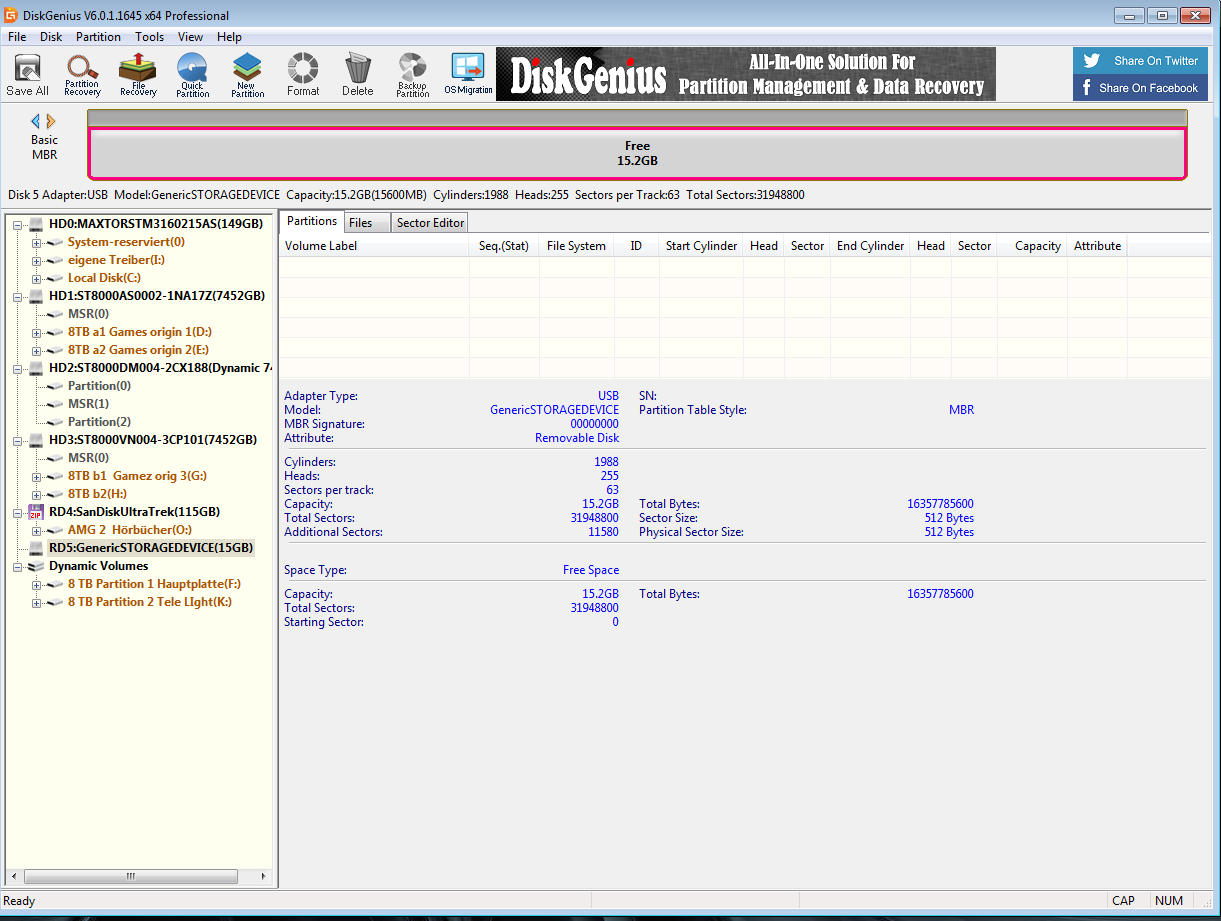Click the Format toolbar icon

(x=303, y=75)
